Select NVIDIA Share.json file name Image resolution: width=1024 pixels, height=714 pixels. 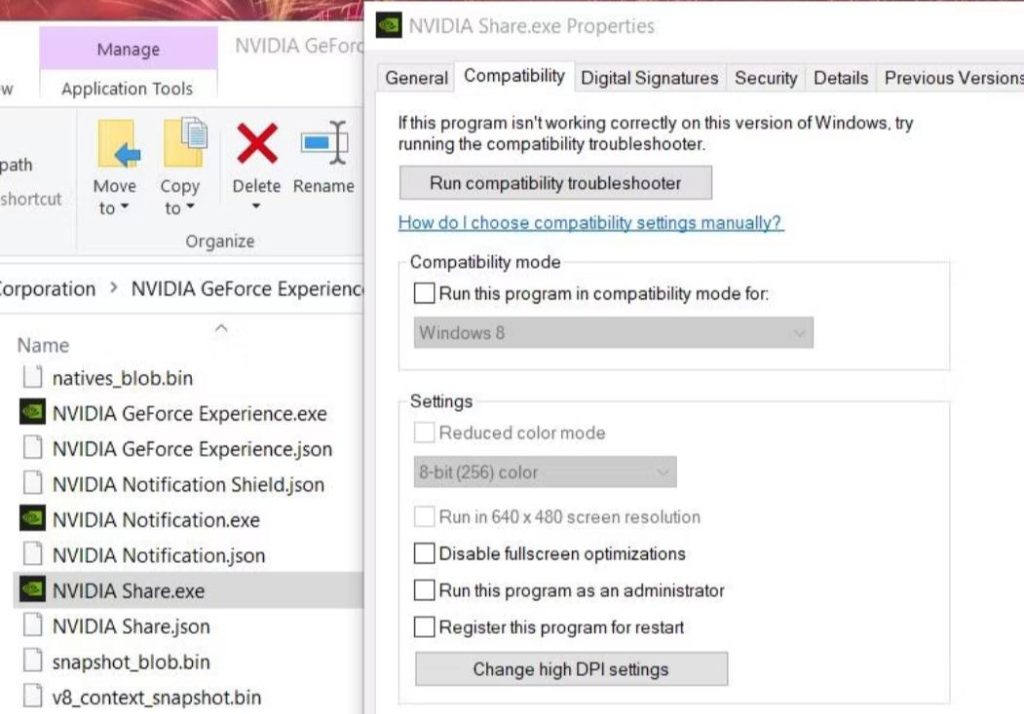pyautogui.click(x=131, y=626)
